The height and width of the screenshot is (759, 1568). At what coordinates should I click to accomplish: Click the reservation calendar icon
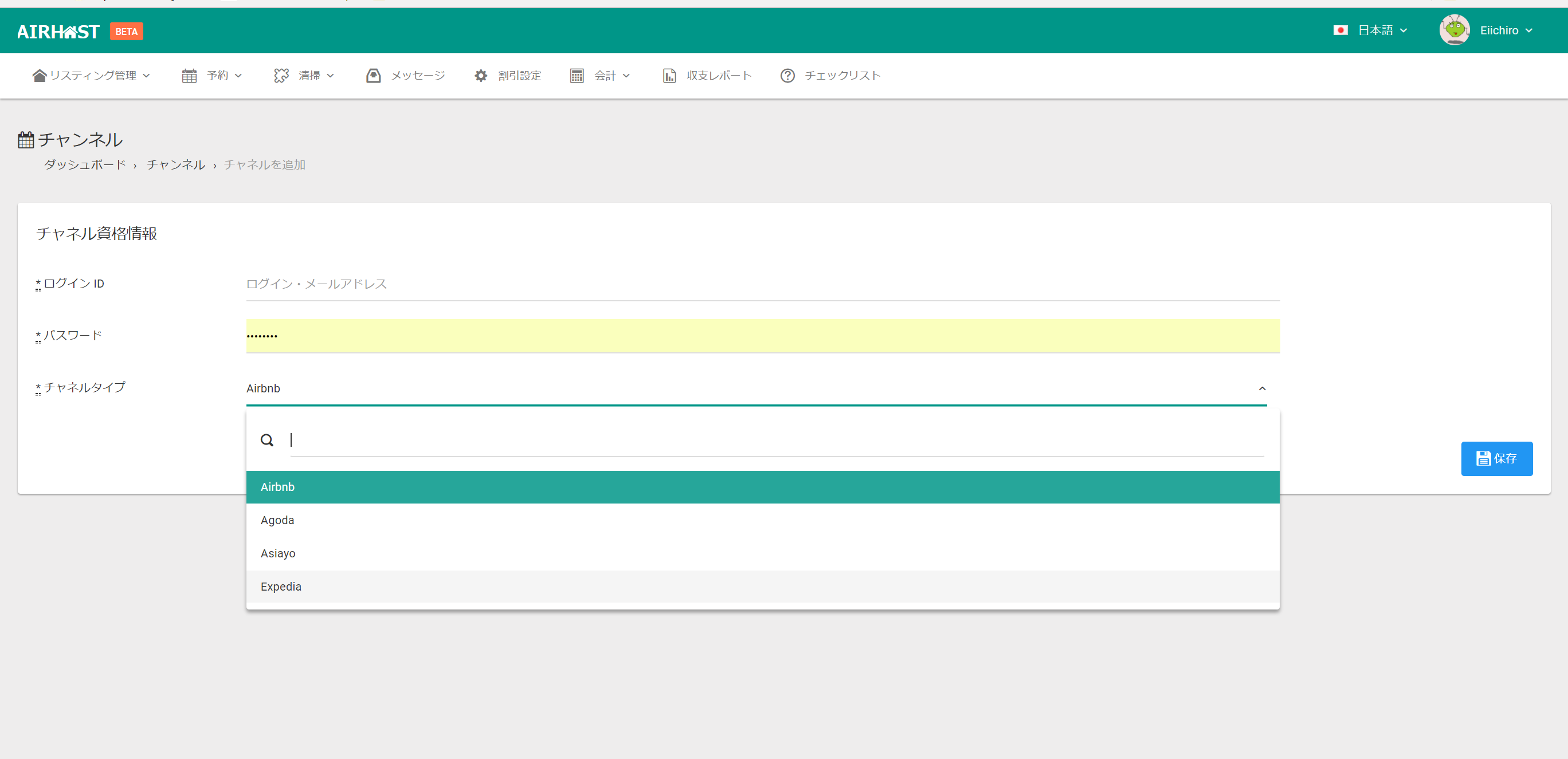[189, 76]
